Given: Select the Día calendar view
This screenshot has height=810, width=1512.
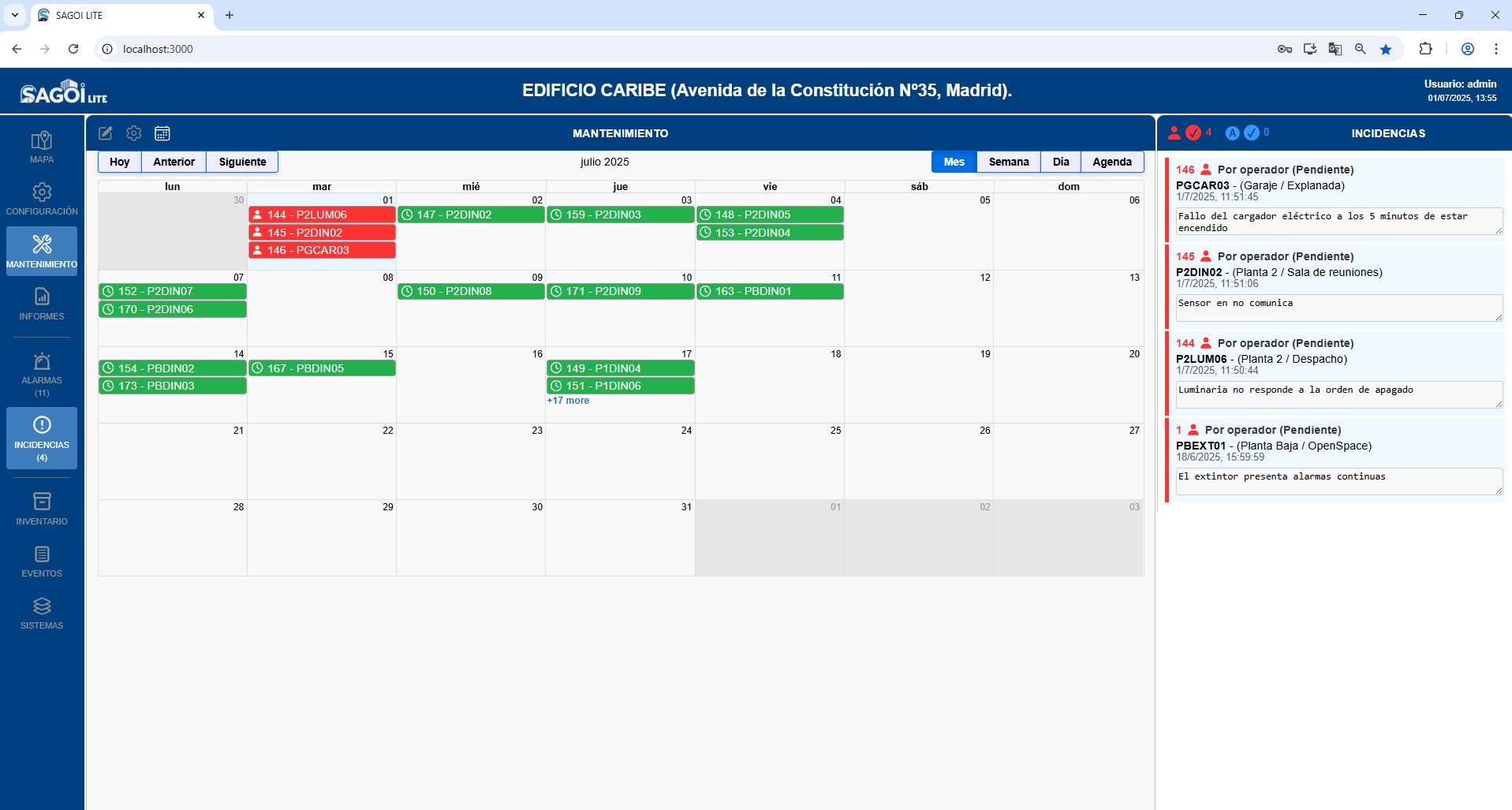Looking at the screenshot, I should coord(1060,162).
